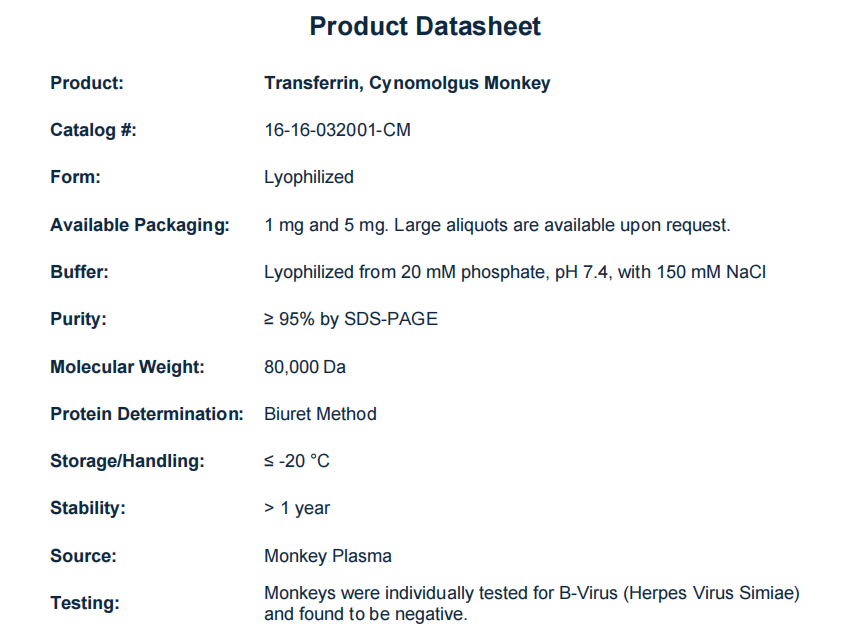Image resolution: width=849 pixels, height=641 pixels.
Task: Click the Monkey Plasma source value
Action: pos(327,556)
